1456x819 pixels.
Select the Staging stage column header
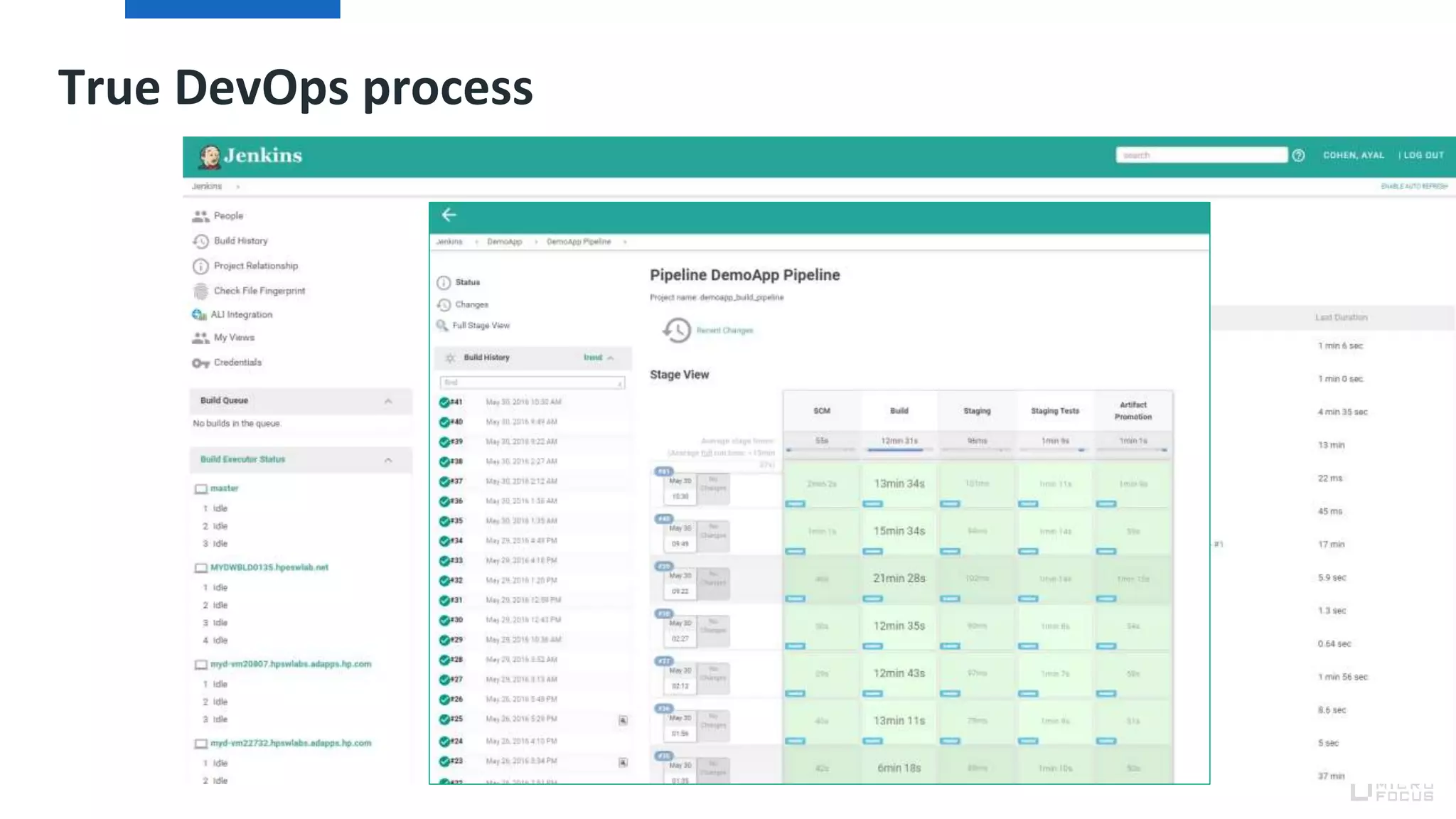(x=977, y=411)
